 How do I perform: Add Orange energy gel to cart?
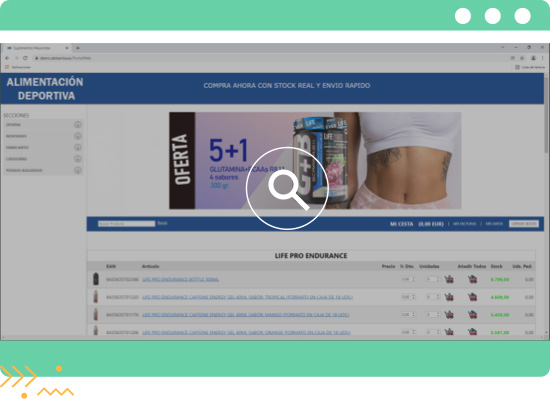(x=449, y=331)
